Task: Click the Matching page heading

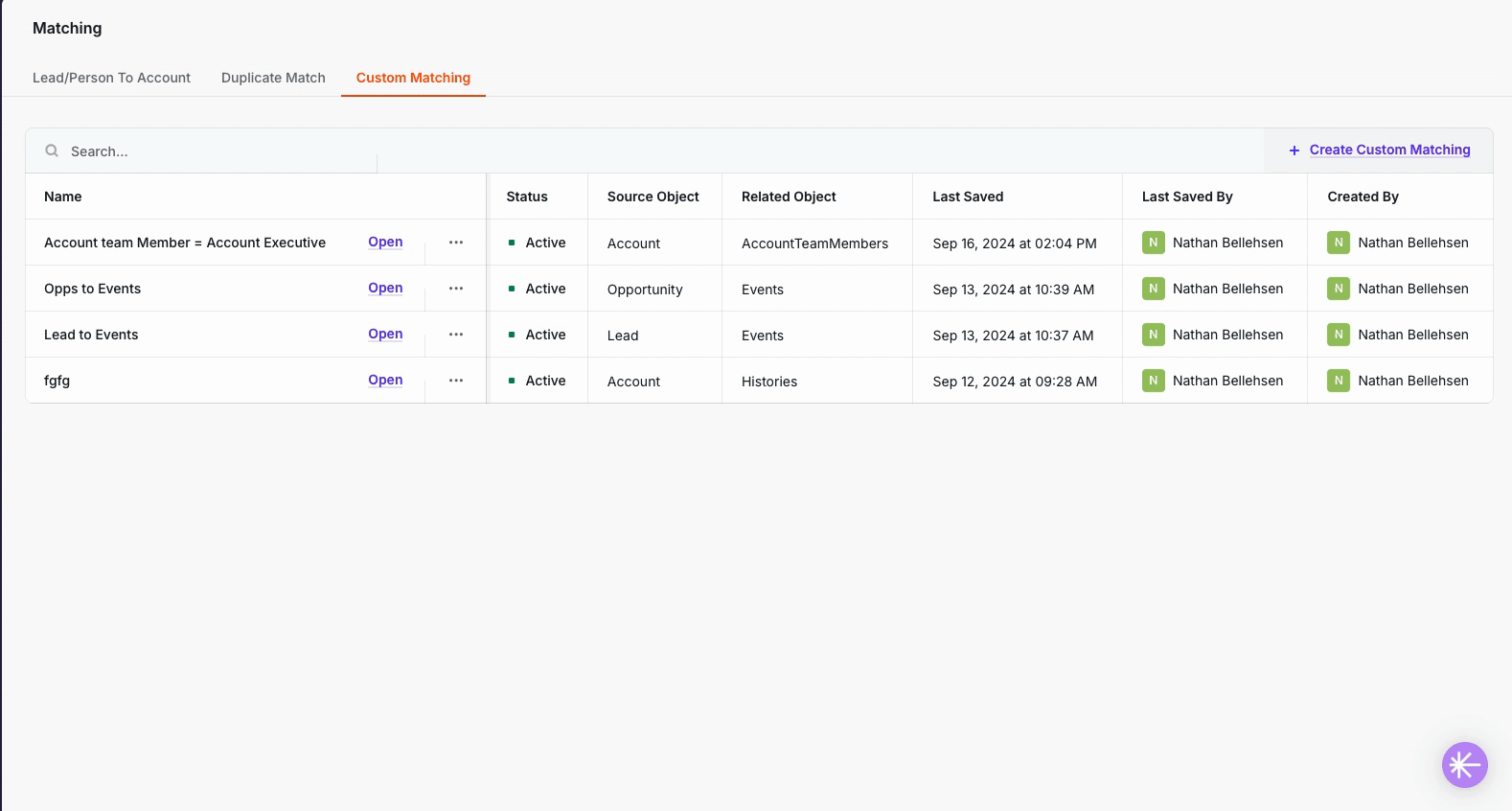Action: [x=67, y=28]
